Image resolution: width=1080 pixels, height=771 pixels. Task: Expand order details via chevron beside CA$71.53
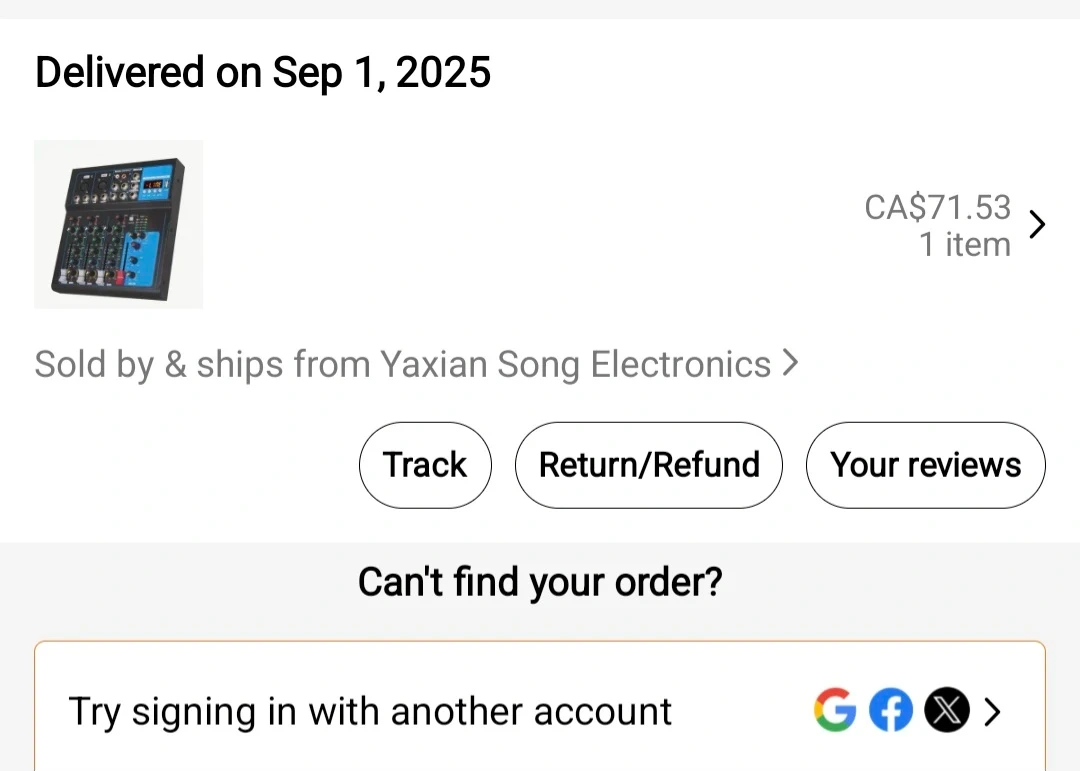pyautogui.click(x=1037, y=225)
